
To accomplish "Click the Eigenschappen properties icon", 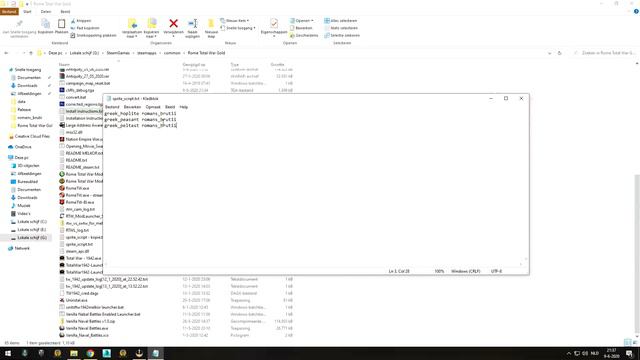I will (274, 23).
